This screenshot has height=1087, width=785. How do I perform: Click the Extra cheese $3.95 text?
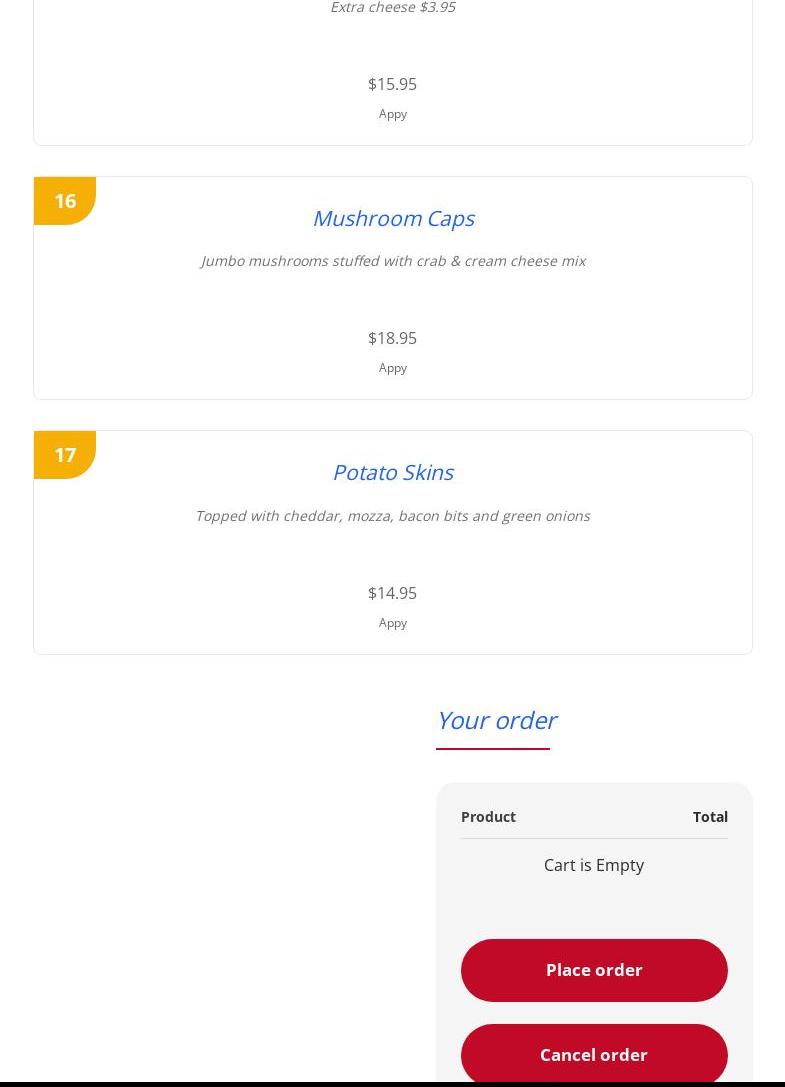click(x=393, y=8)
